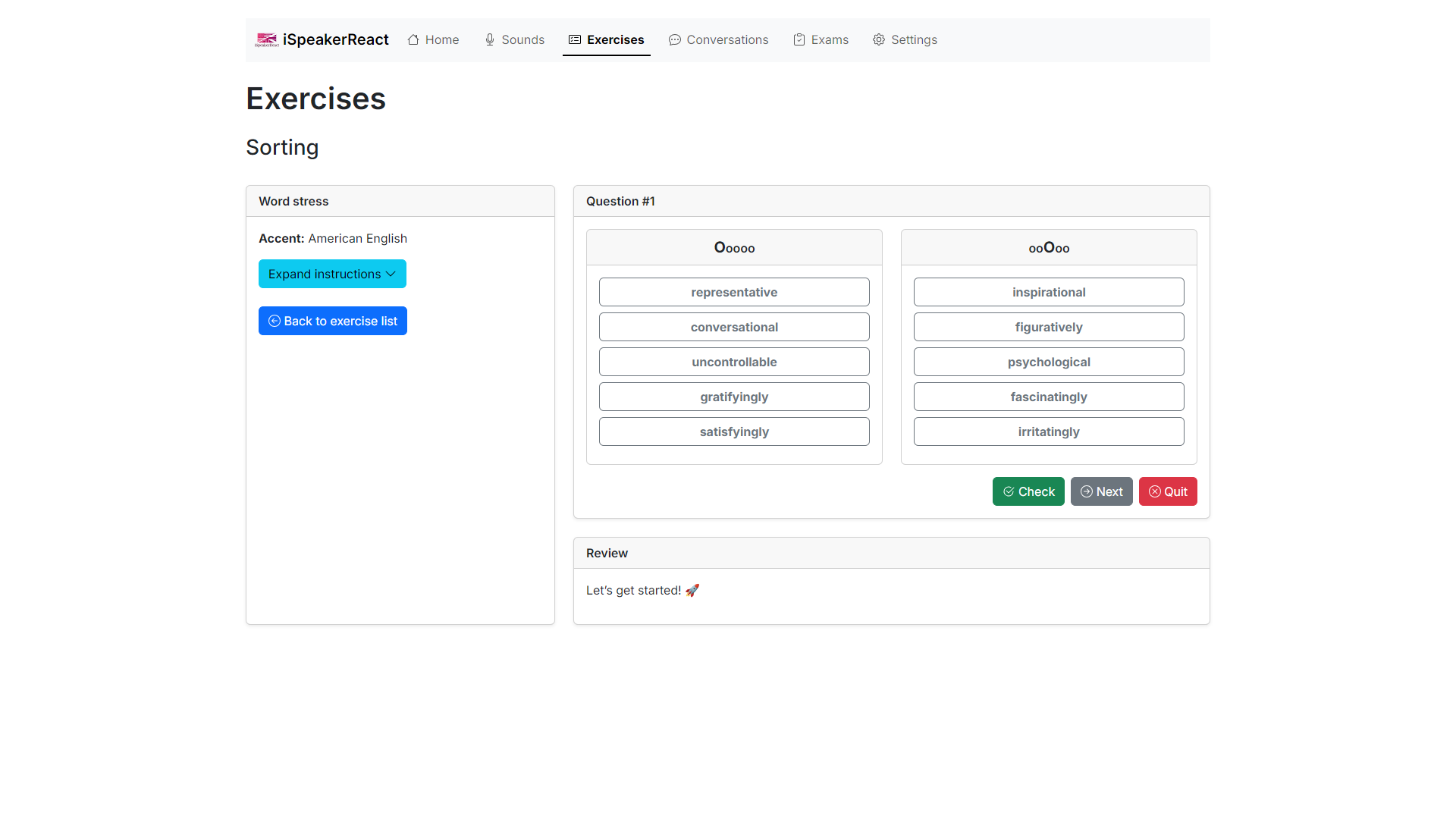Select the word 'gratifyingly'
The image size is (1456, 819).
pos(734,397)
